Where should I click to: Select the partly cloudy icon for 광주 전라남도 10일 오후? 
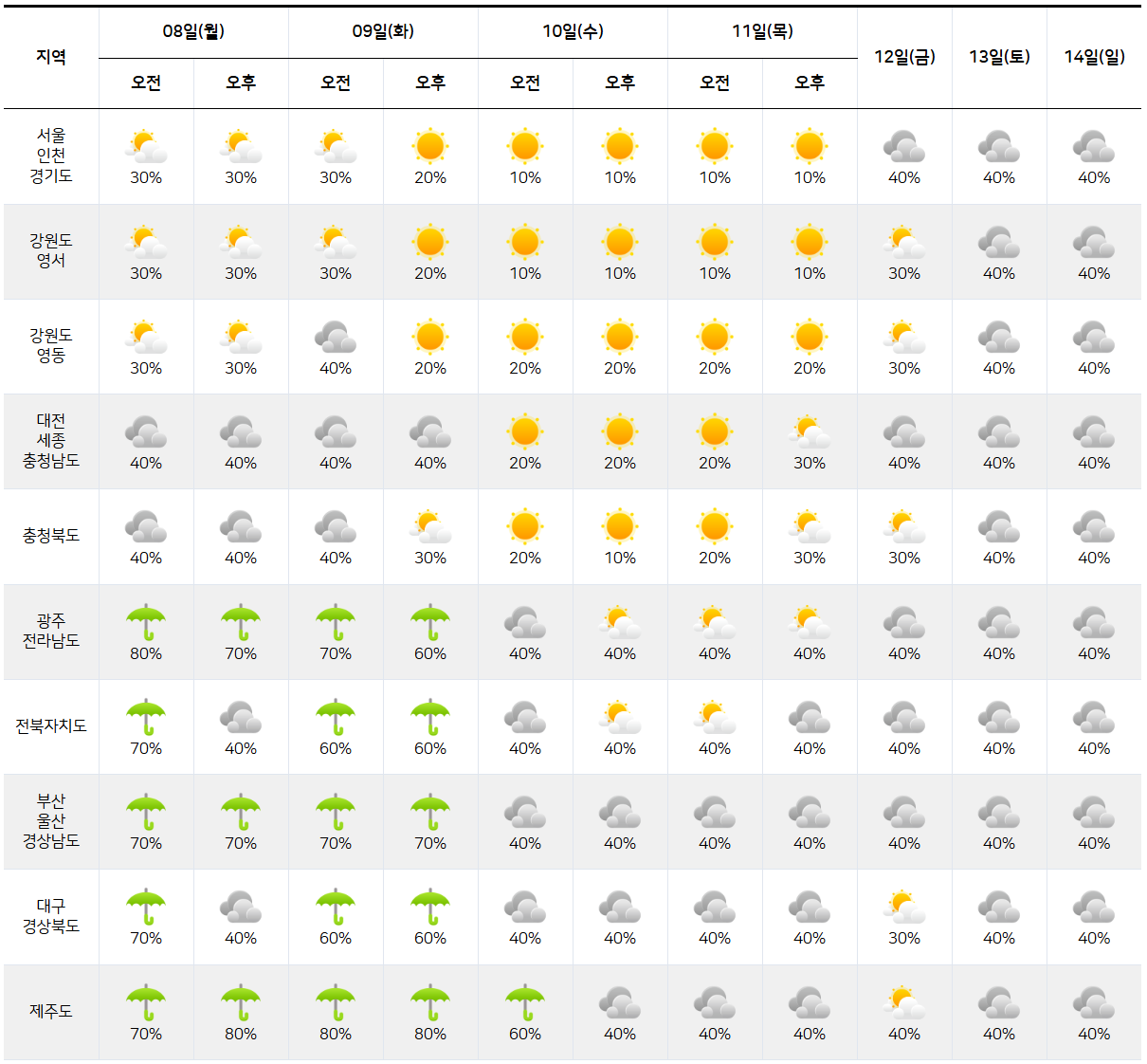[x=620, y=622]
